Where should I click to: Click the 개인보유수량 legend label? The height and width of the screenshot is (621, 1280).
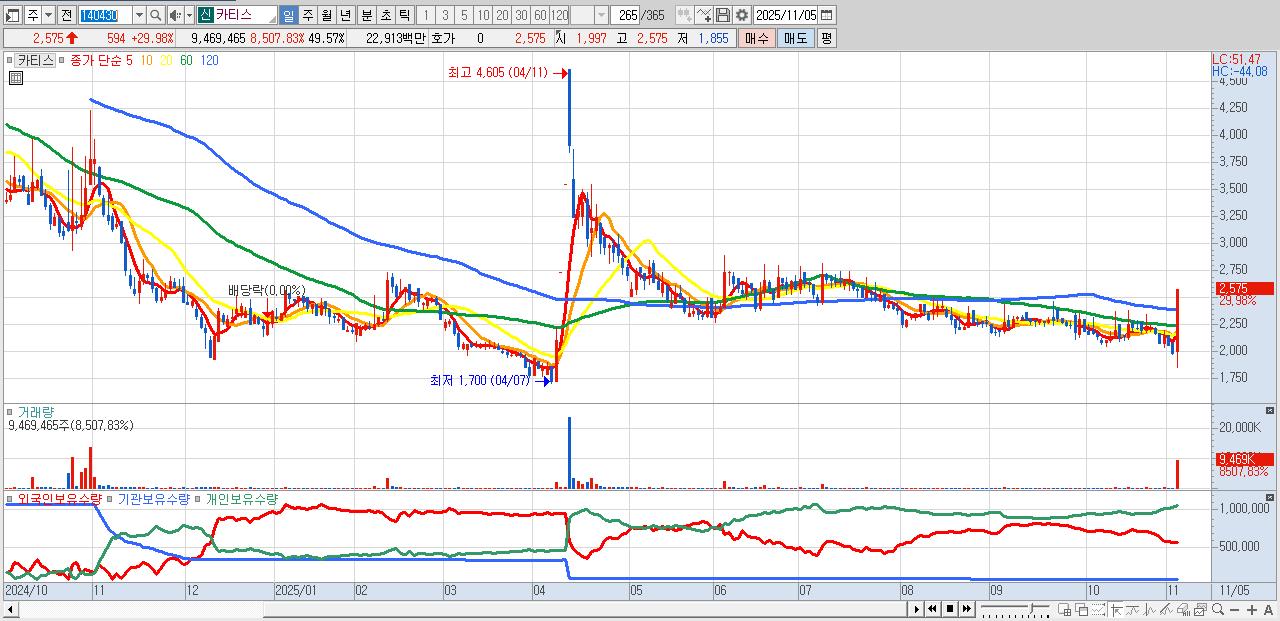(x=241, y=498)
